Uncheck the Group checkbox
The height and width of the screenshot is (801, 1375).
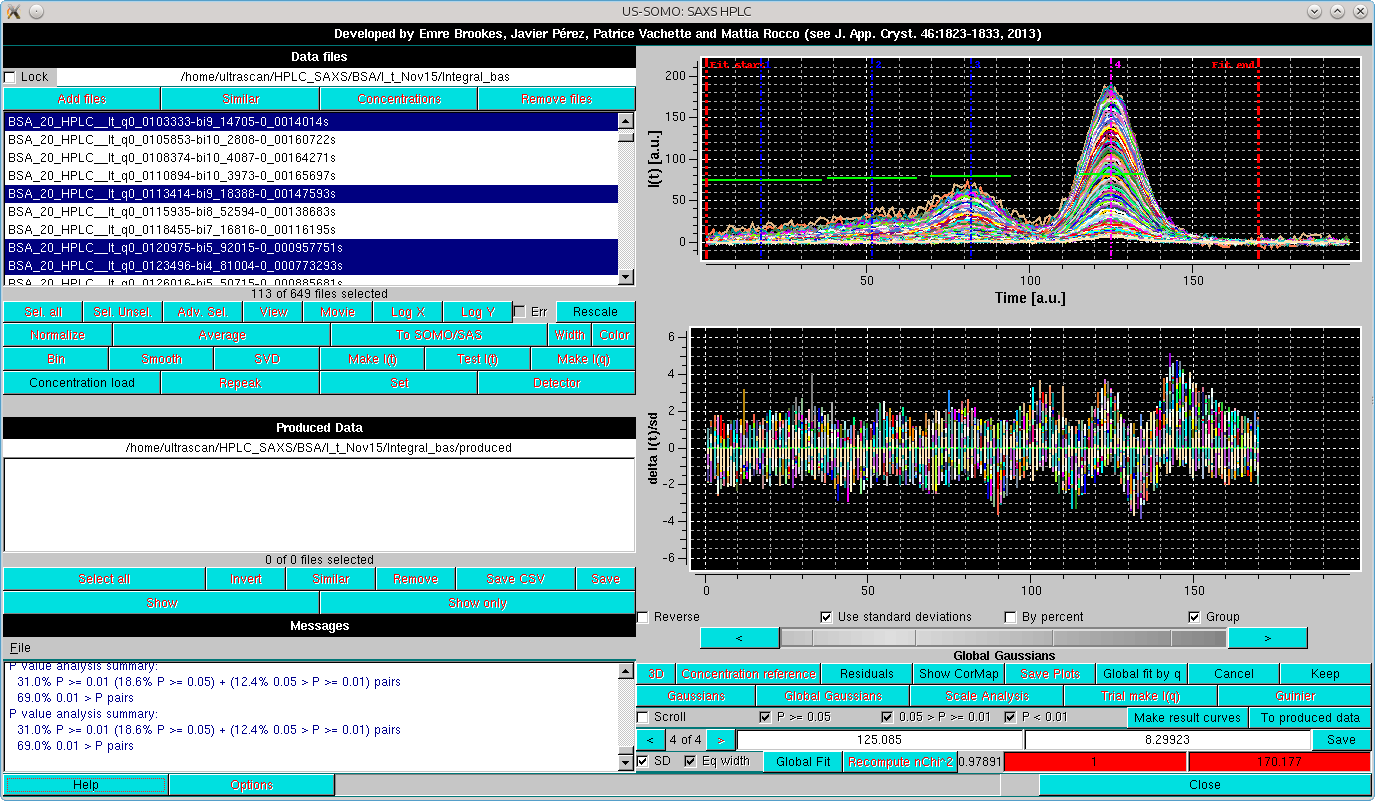tap(1195, 617)
